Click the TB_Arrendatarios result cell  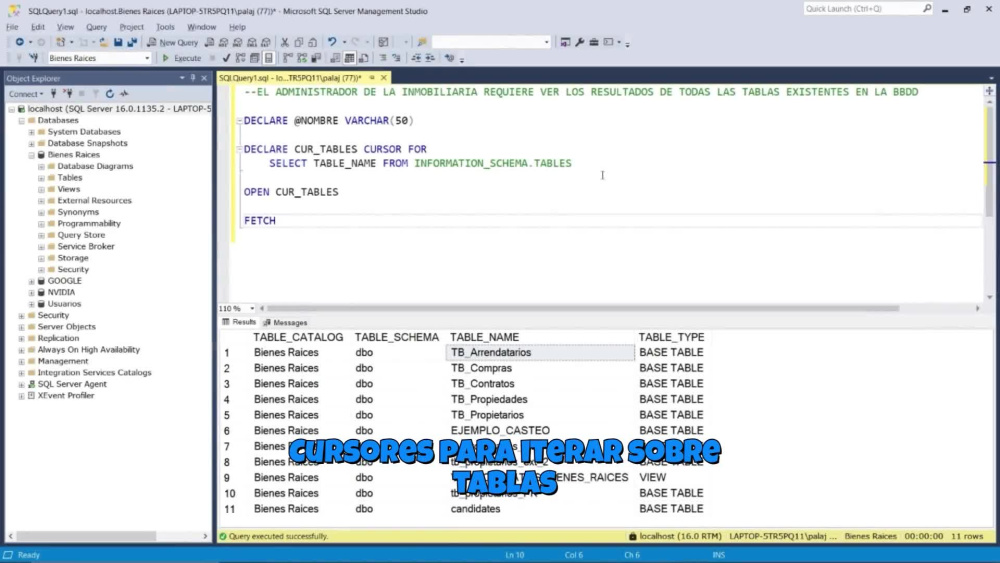540,353
